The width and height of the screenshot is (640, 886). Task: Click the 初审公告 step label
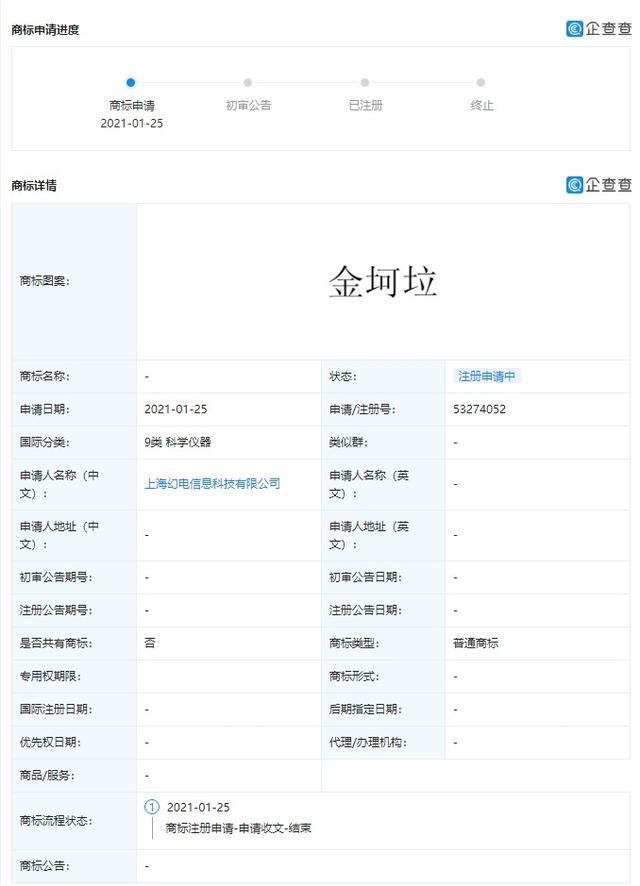tap(249, 105)
